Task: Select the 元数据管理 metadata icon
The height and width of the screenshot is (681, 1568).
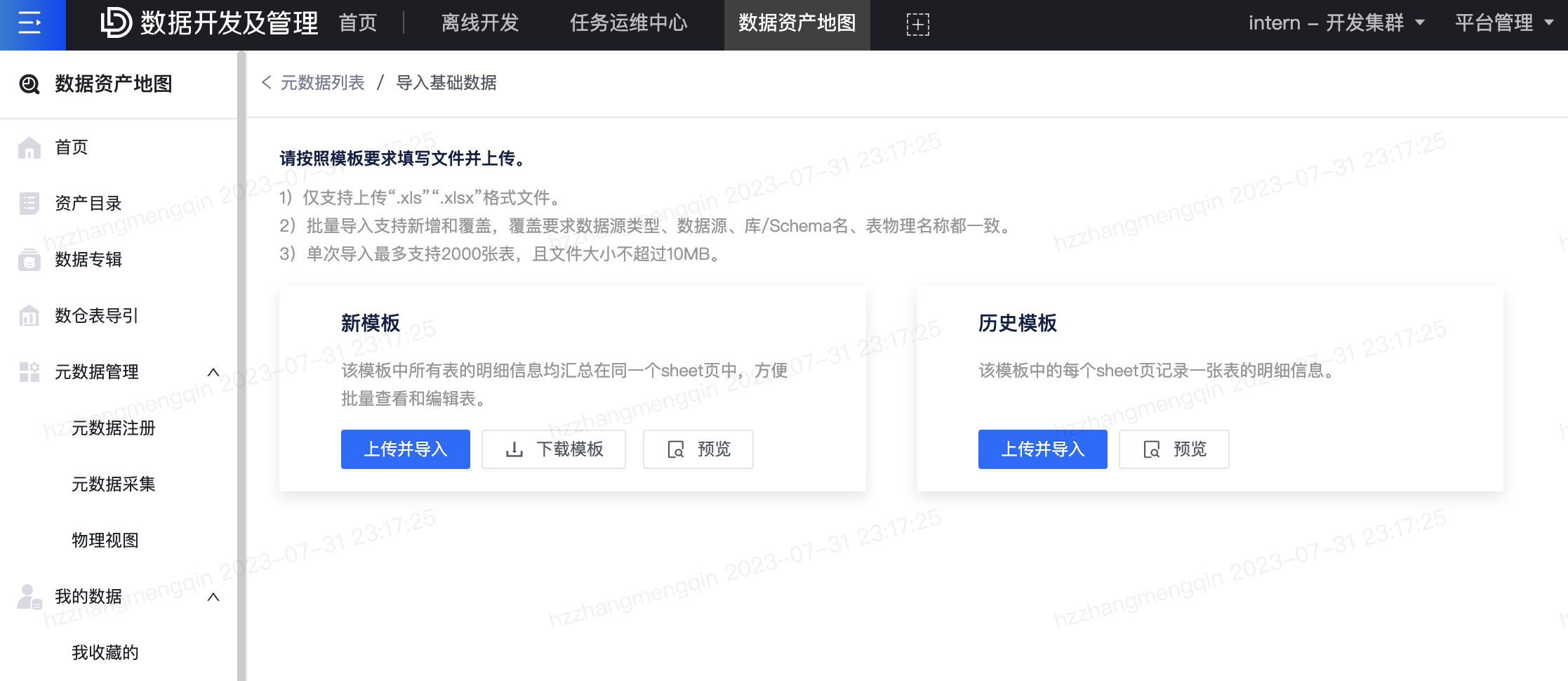Action: pyautogui.click(x=29, y=372)
